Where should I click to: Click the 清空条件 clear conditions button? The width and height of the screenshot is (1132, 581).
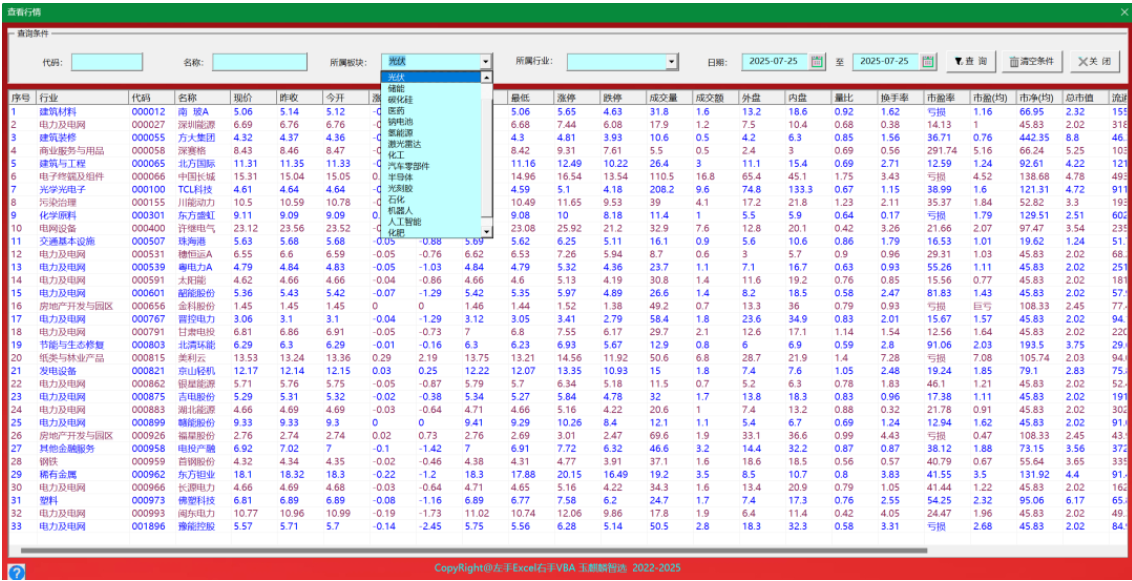click(1032, 61)
